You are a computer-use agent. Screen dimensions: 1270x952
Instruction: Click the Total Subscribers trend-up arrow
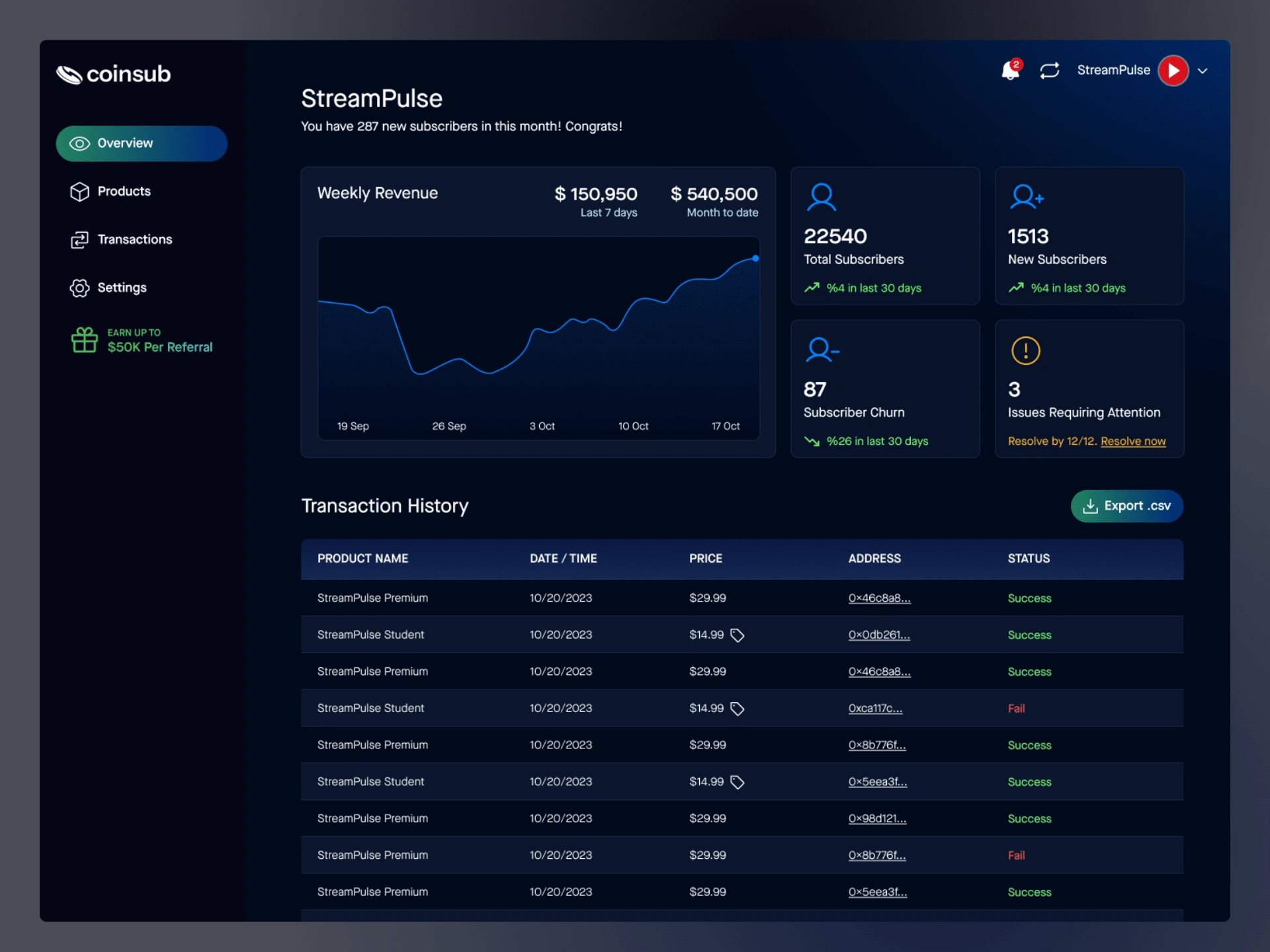(812, 288)
